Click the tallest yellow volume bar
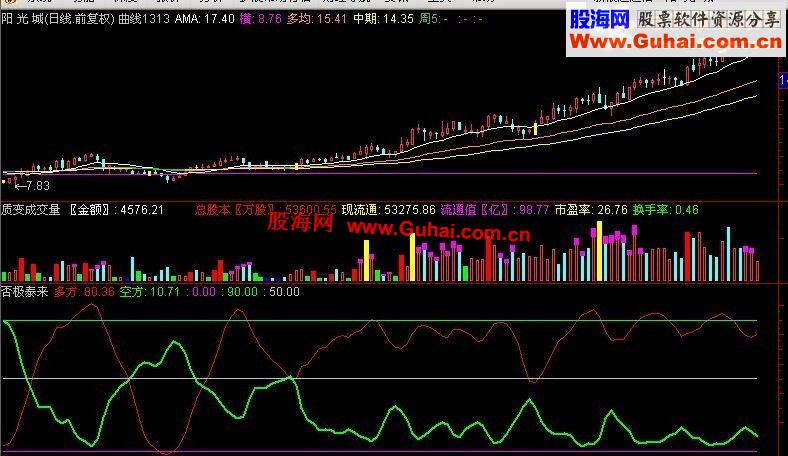This screenshot has width=788, height=456. coord(599,251)
